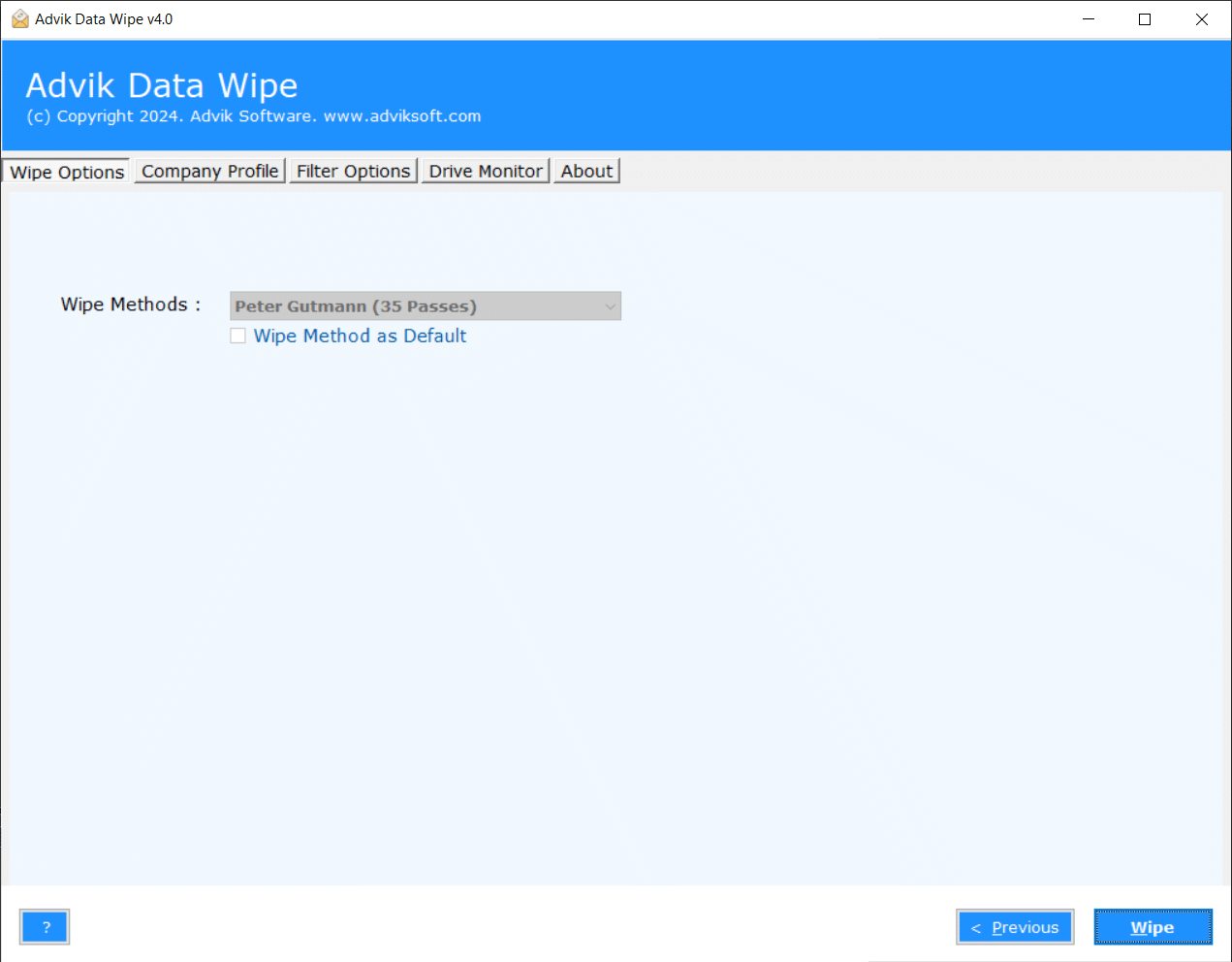Expand the Wipe Methods dropdown
The width and height of the screenshot is (1232, 962).
(x=426, y=306)
